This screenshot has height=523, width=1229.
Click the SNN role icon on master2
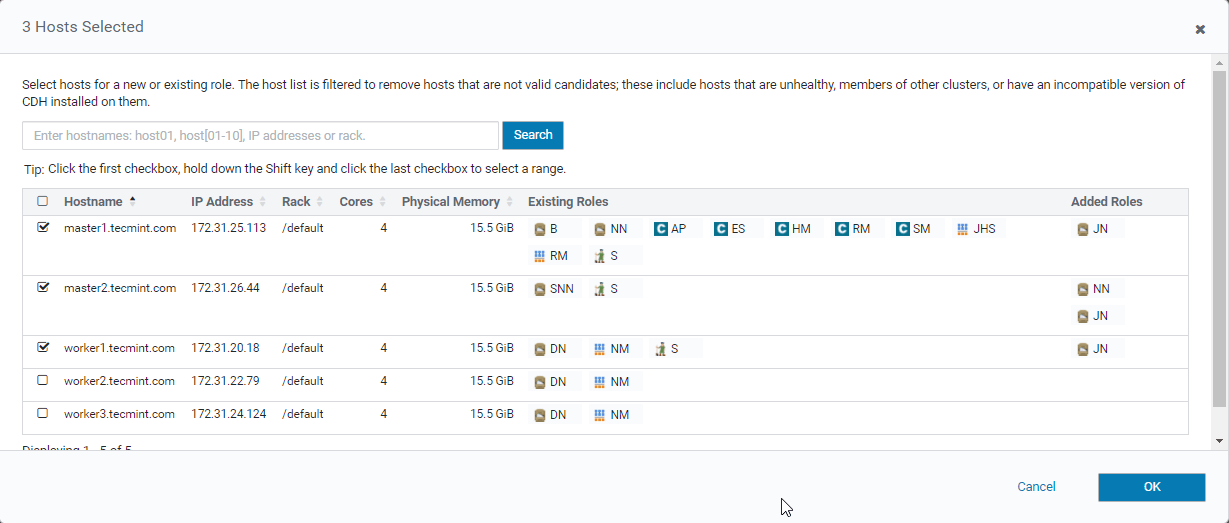(x=540, y=289)
